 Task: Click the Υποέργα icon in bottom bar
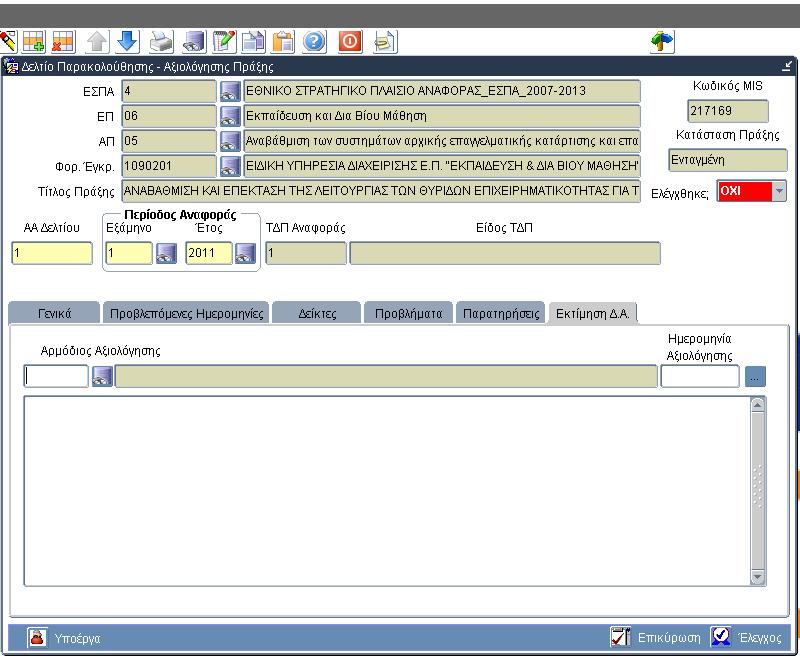pyautogui.click(x=37, y=638)
